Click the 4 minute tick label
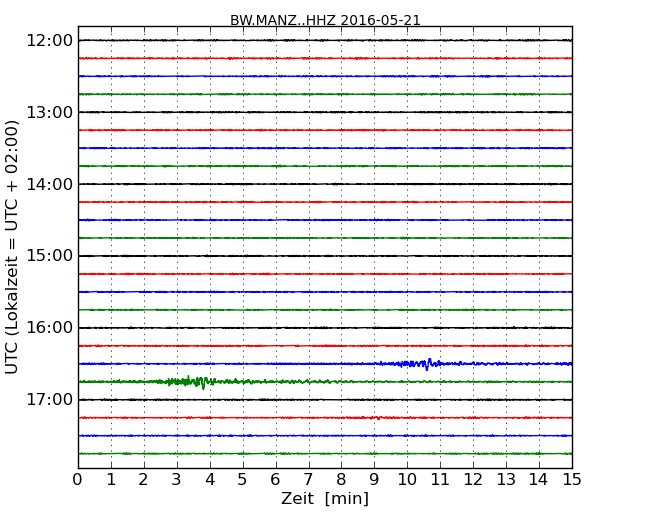The width and height of the screenshot is (650, 520). pos(210,480)
